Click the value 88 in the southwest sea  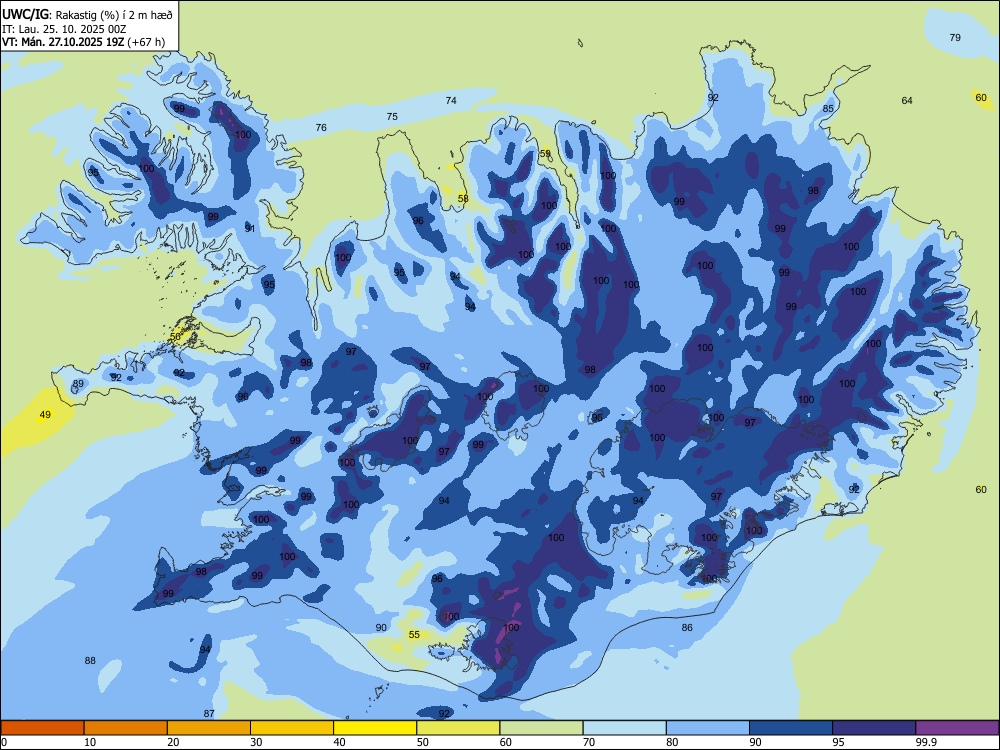[x=90, y=661]
